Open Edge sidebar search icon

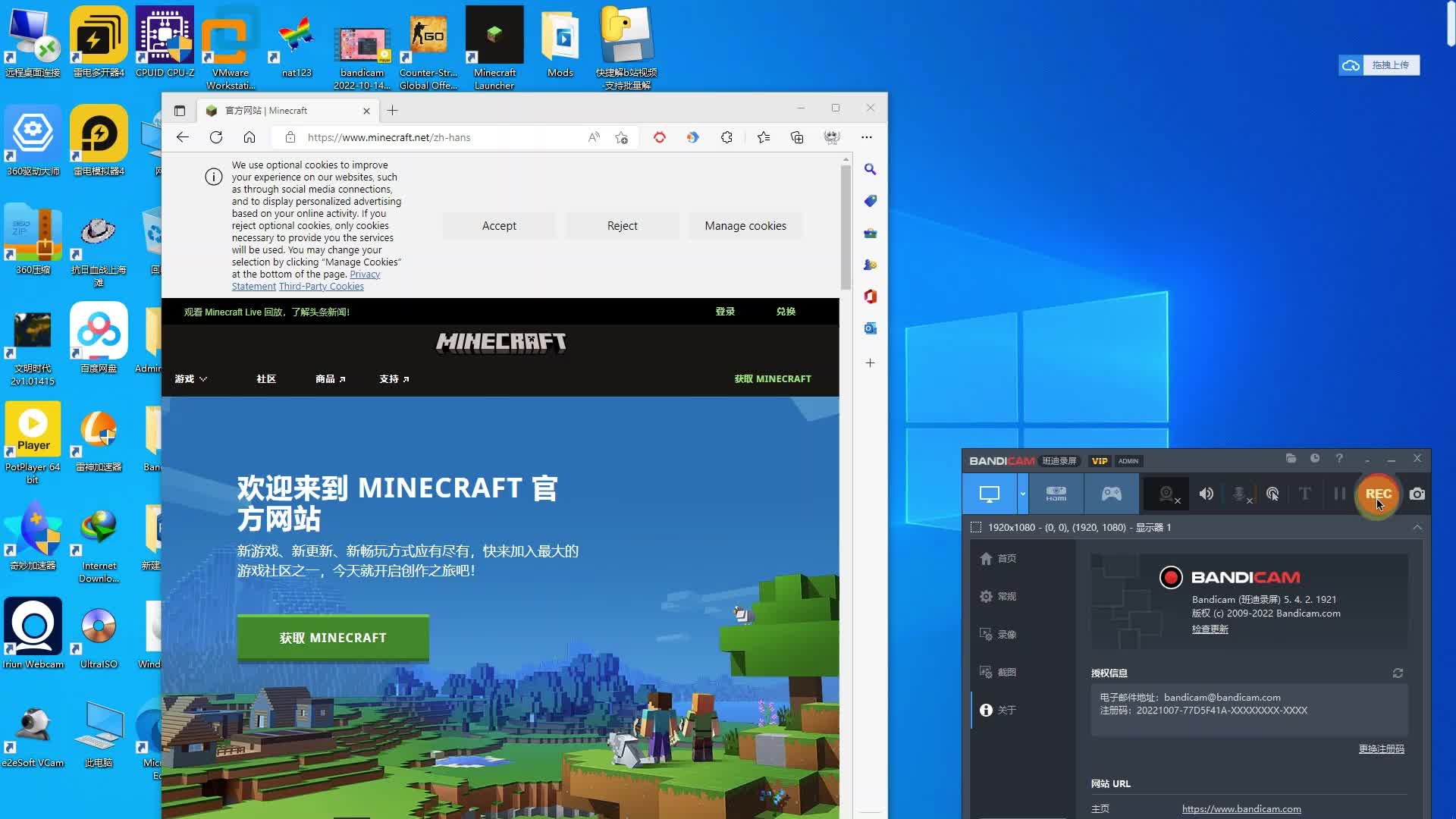[871, 169]
